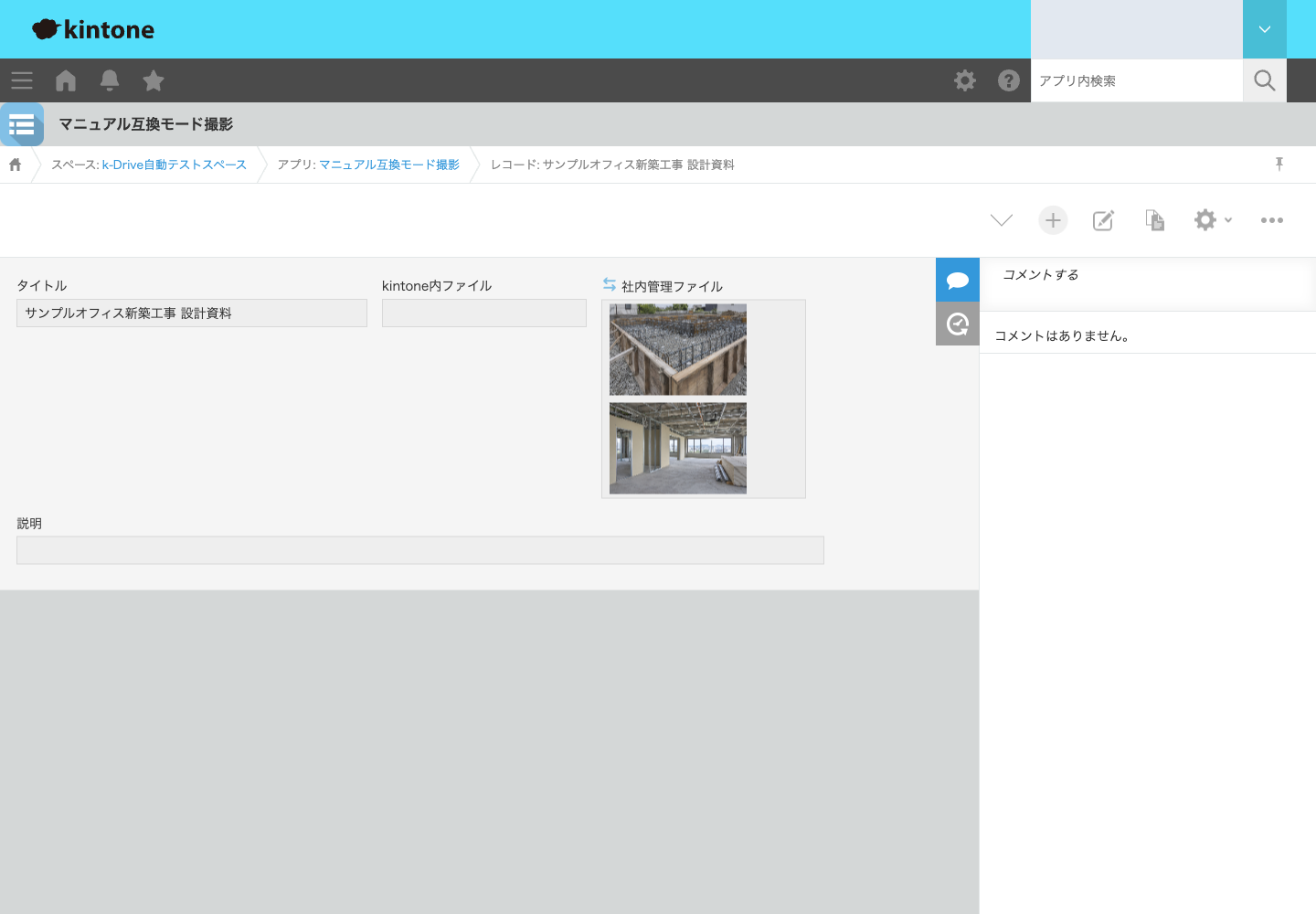Open app settings gear dropdown
This screenshot has width=1316, height=914.
1213,220
